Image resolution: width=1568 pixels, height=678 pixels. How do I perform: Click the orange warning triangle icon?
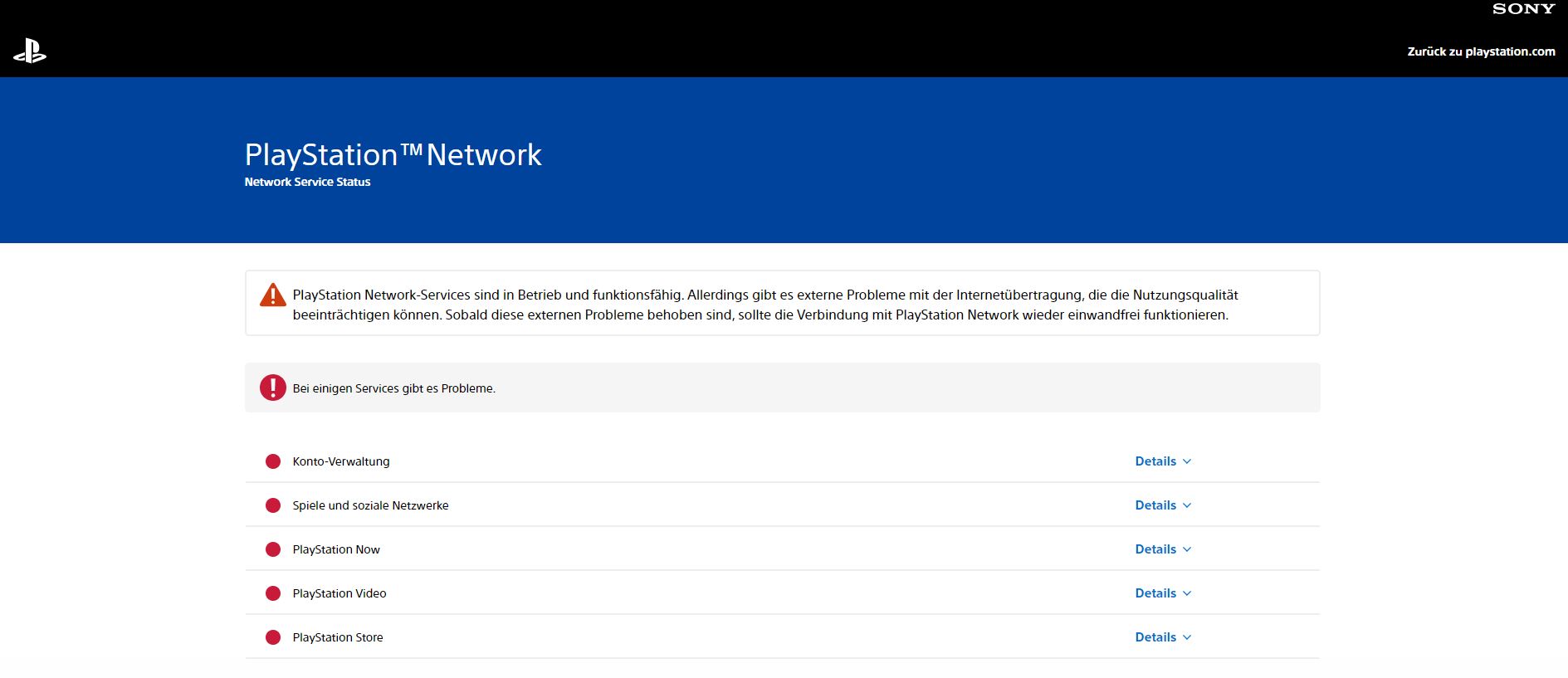[x=272, y=295]
